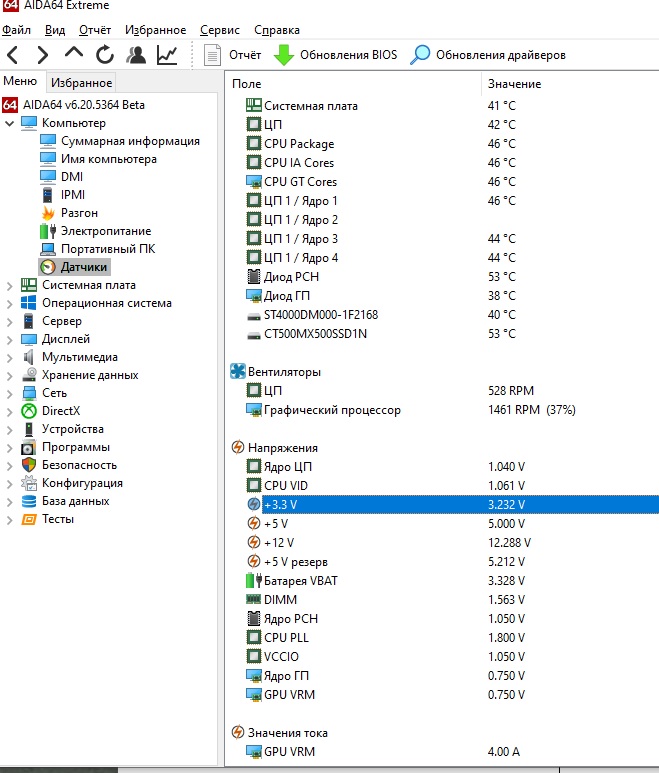
Task: Collapse the Компьютер tree node
Action: 9,123
